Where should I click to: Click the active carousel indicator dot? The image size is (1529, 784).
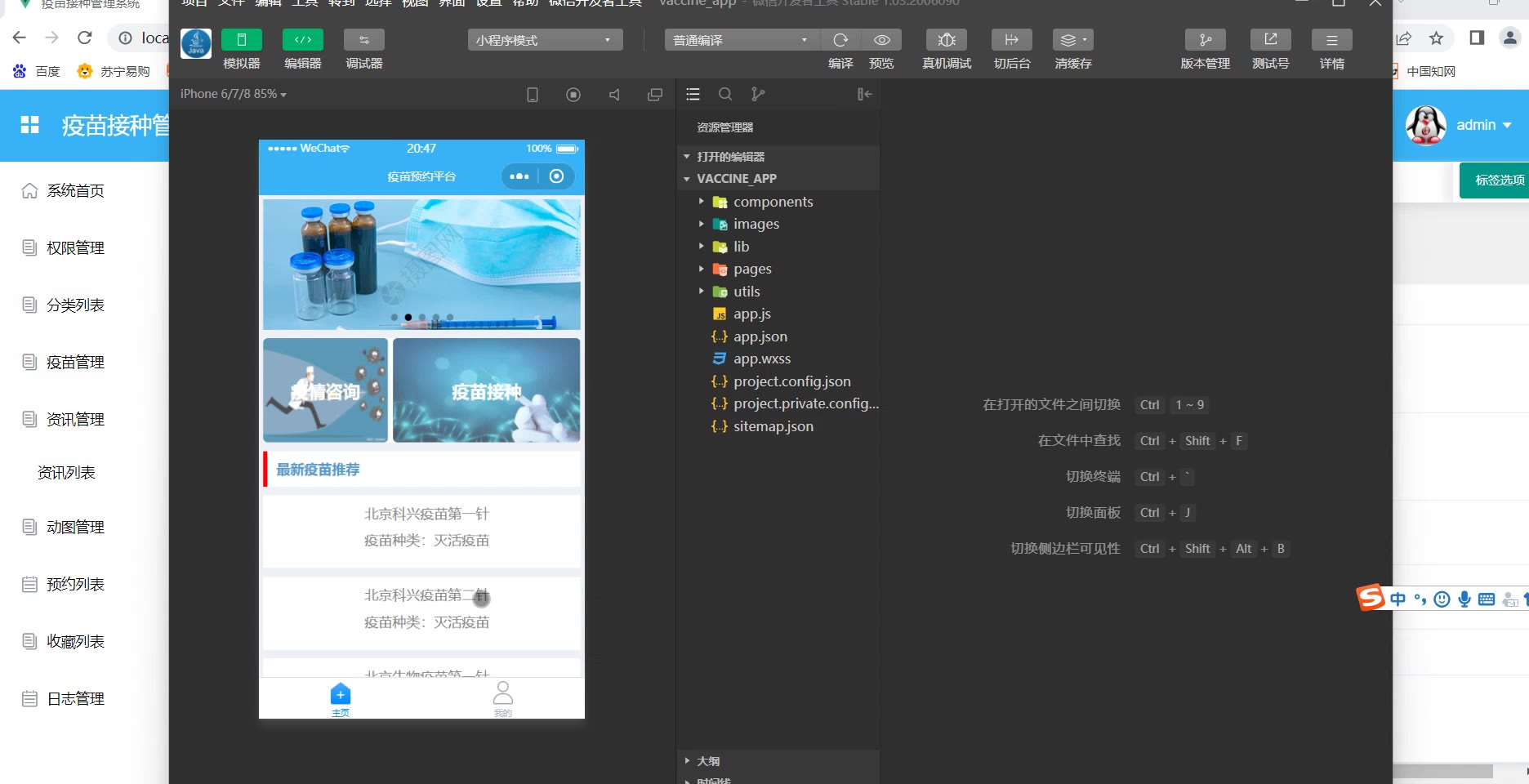pyautogui.click(x=408, y=317)
